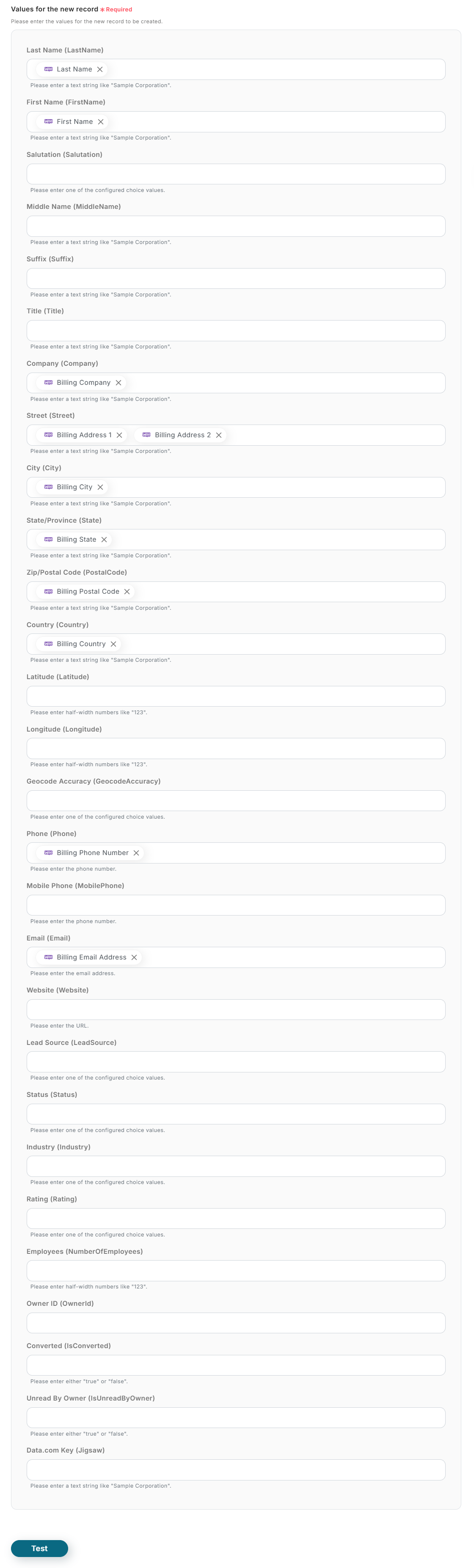This screenshot has height=1568, width=474.
Task: Remove the First Name tag
Action: [x=101, y=122]
